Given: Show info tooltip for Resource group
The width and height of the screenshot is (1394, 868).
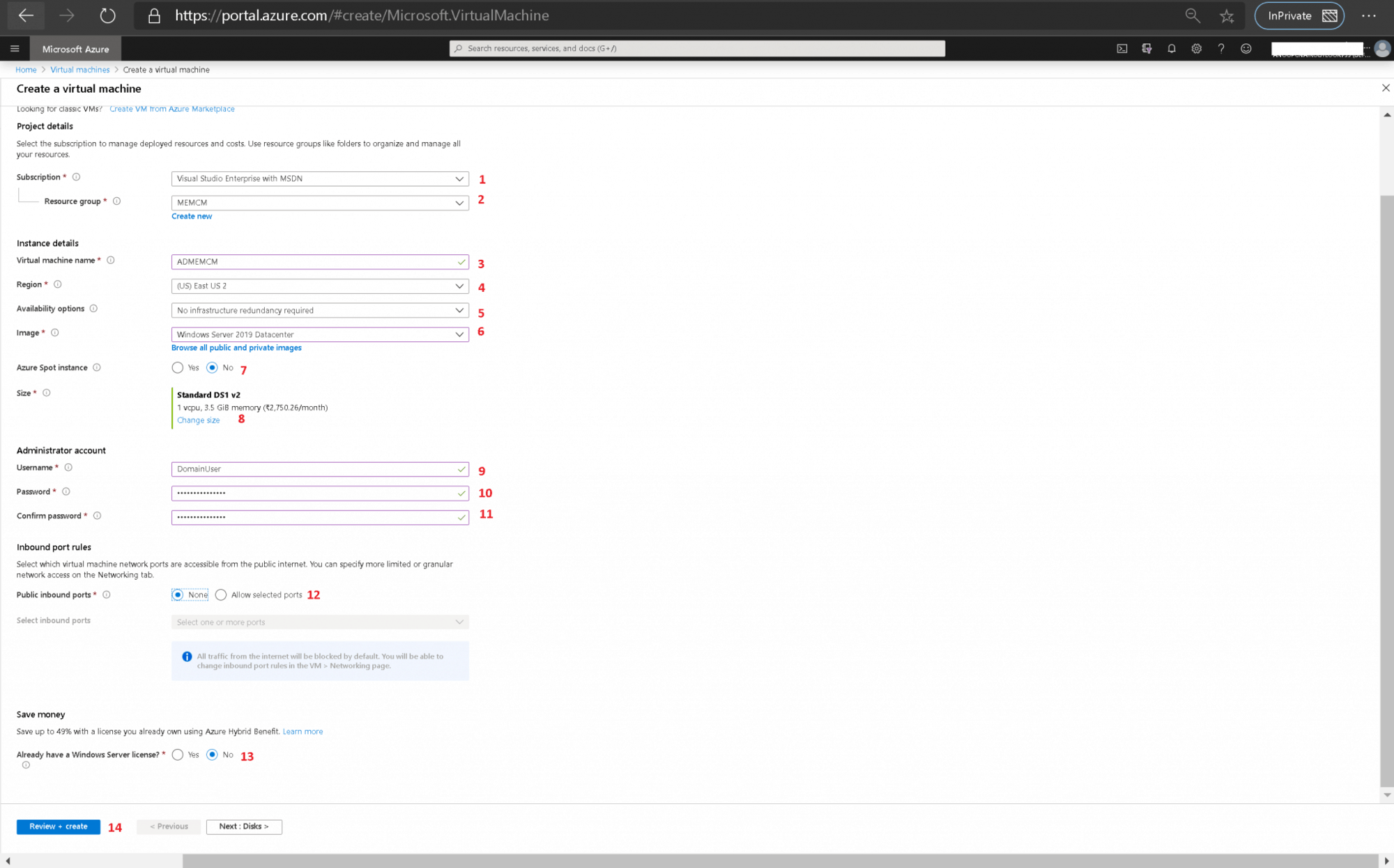Looking at the screenshot, I should coord(117,201).
